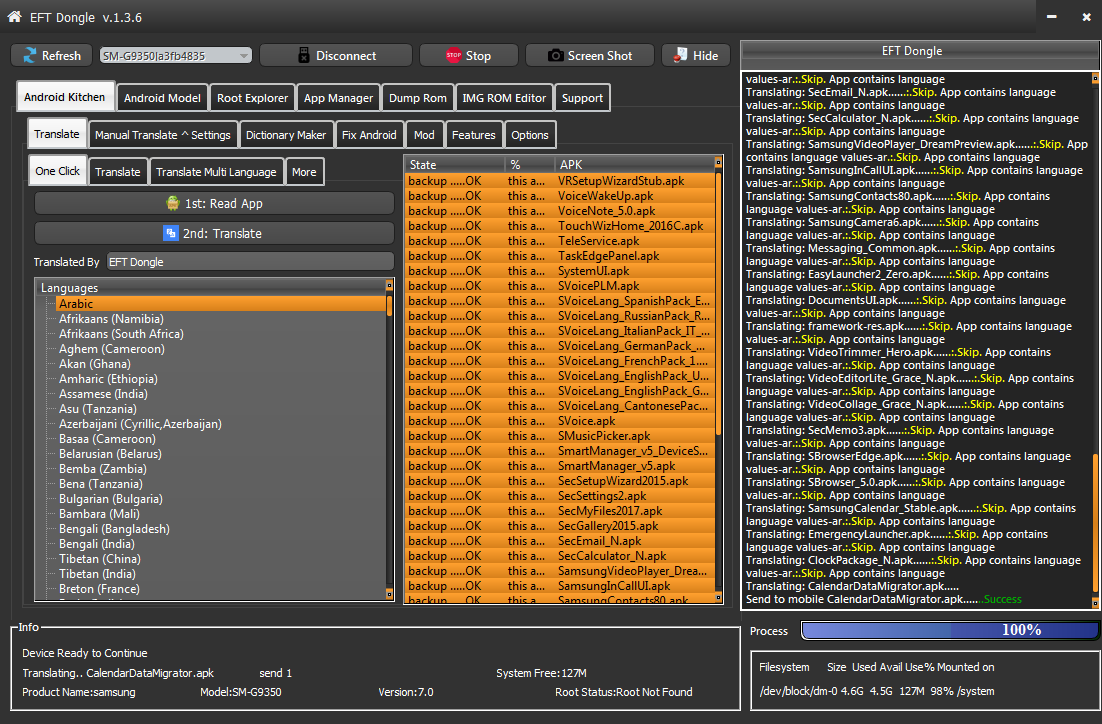Click the Languages list scrollbar
This screenshot has width=1102, height=724.
click(389, 441)
